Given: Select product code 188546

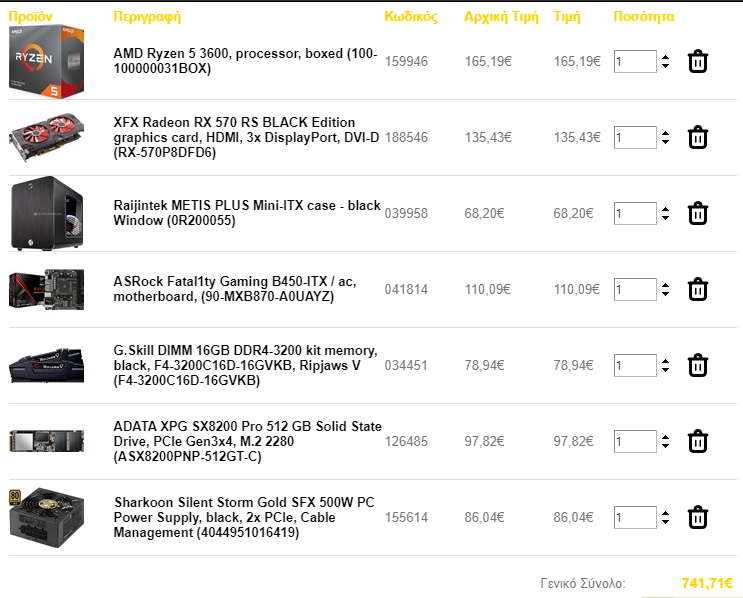Looking at the screenshot, I should 406,137.
